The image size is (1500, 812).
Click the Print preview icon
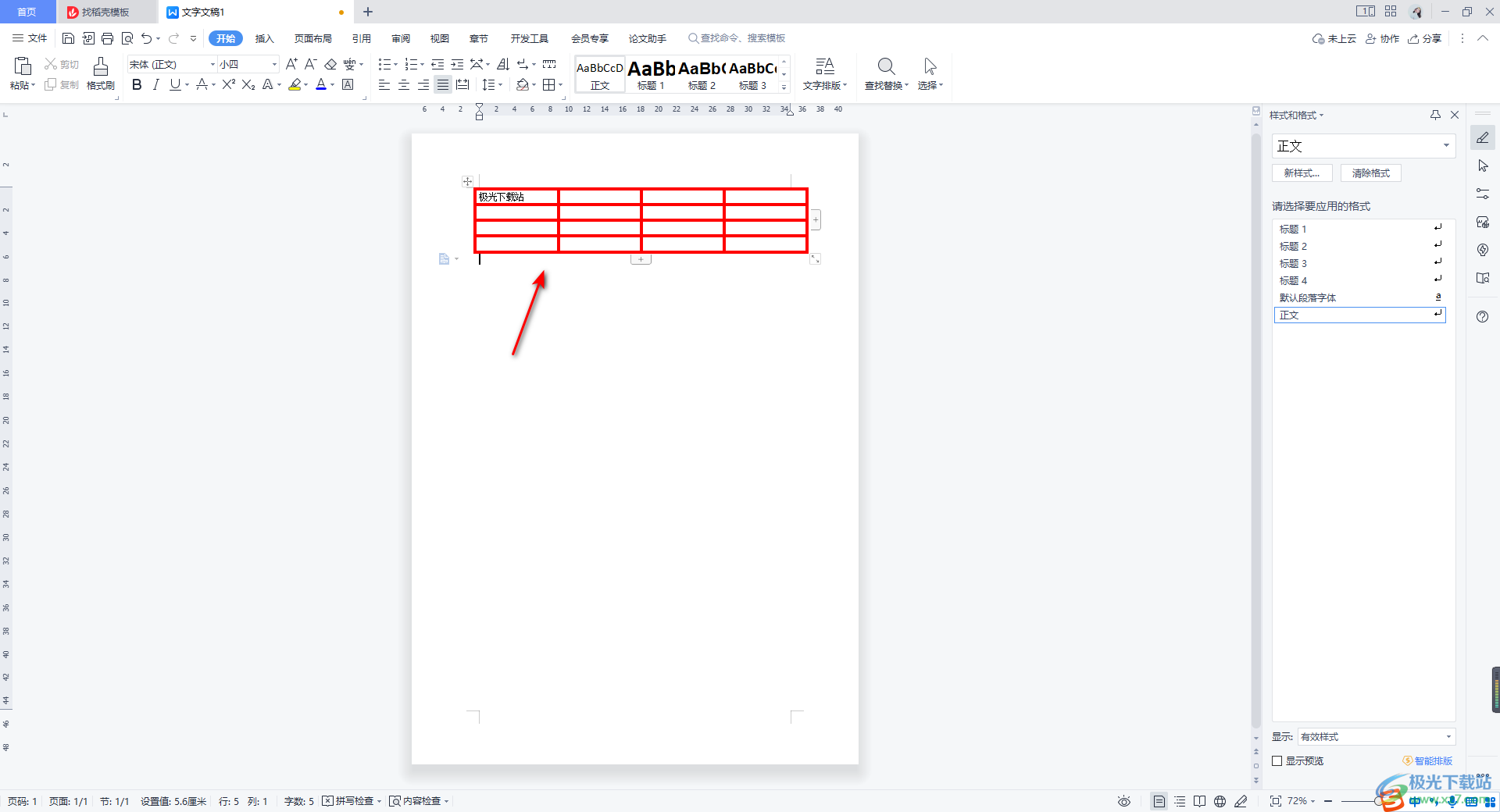(127, 38)
